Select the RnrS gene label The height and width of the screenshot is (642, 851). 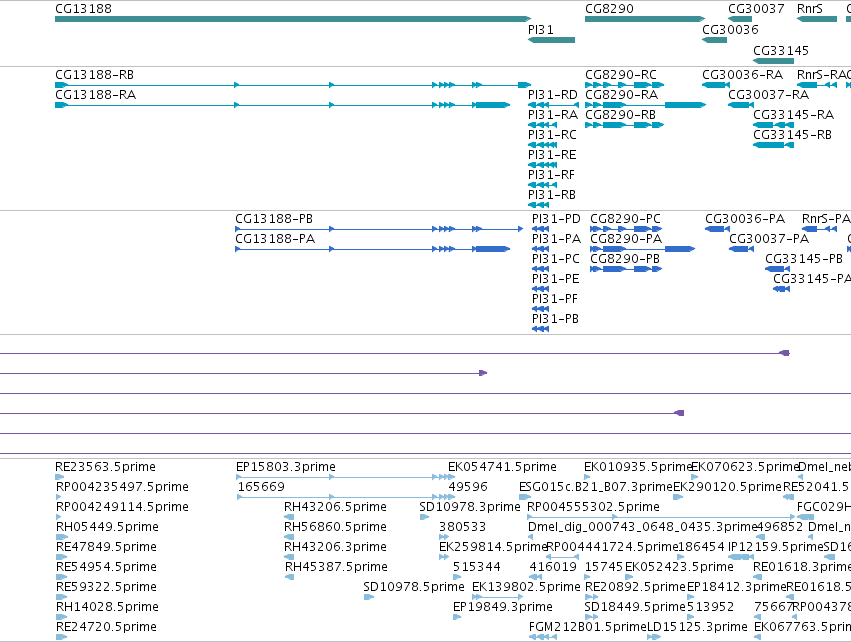[810, 9]
